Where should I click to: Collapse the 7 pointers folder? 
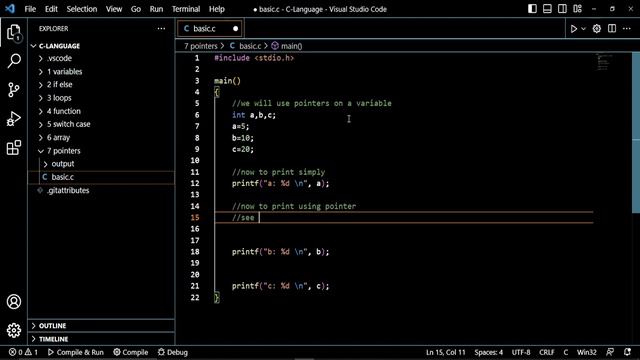coord(101,151)
